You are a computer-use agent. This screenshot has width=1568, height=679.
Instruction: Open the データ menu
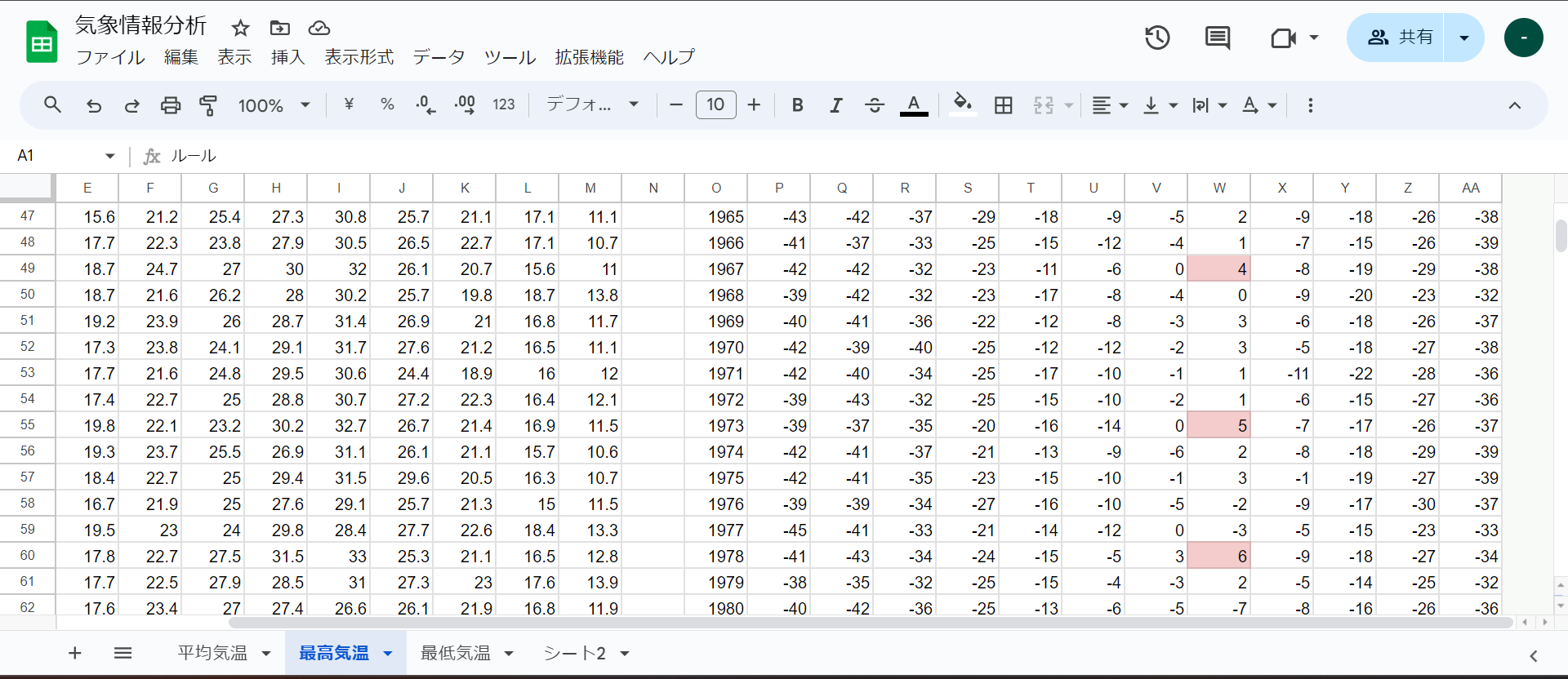tap(439, 57)
